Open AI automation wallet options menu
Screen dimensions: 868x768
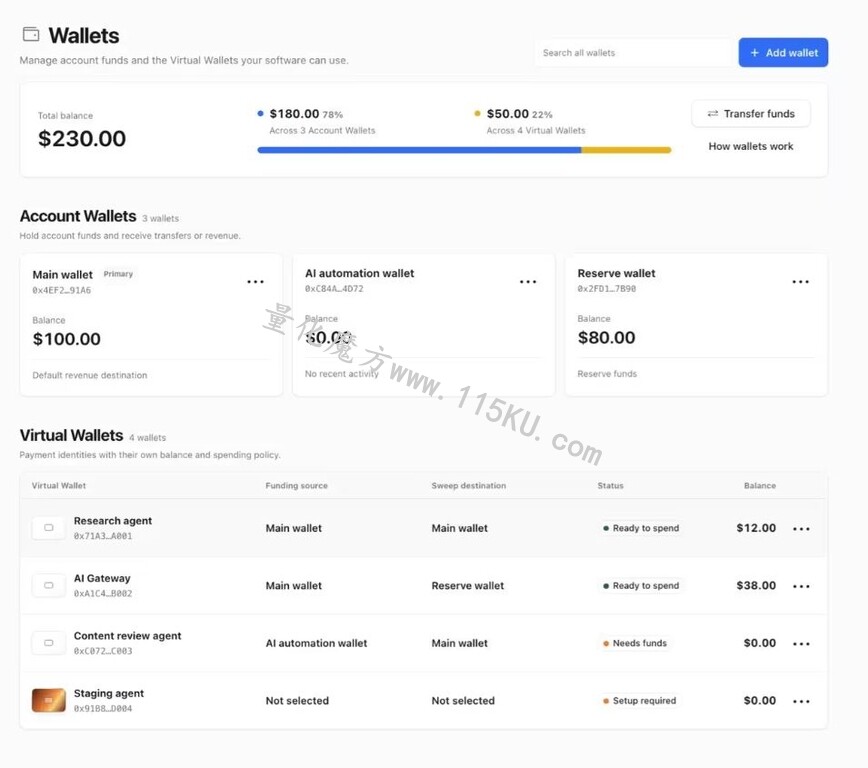[528, 282]
